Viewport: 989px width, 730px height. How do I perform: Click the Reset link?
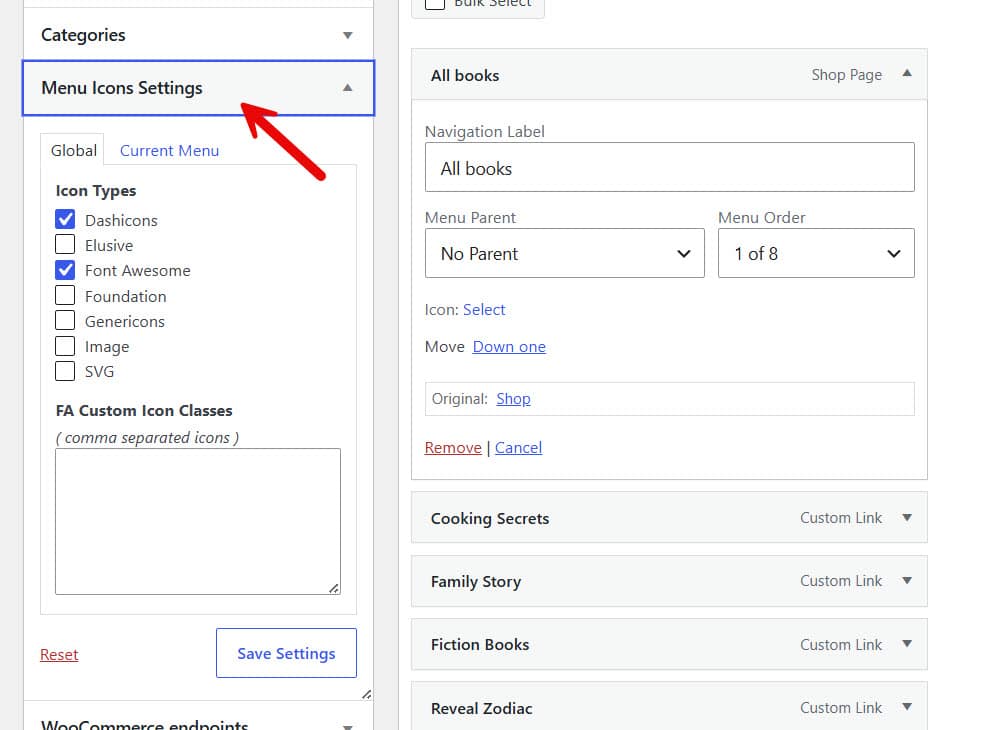59,654
